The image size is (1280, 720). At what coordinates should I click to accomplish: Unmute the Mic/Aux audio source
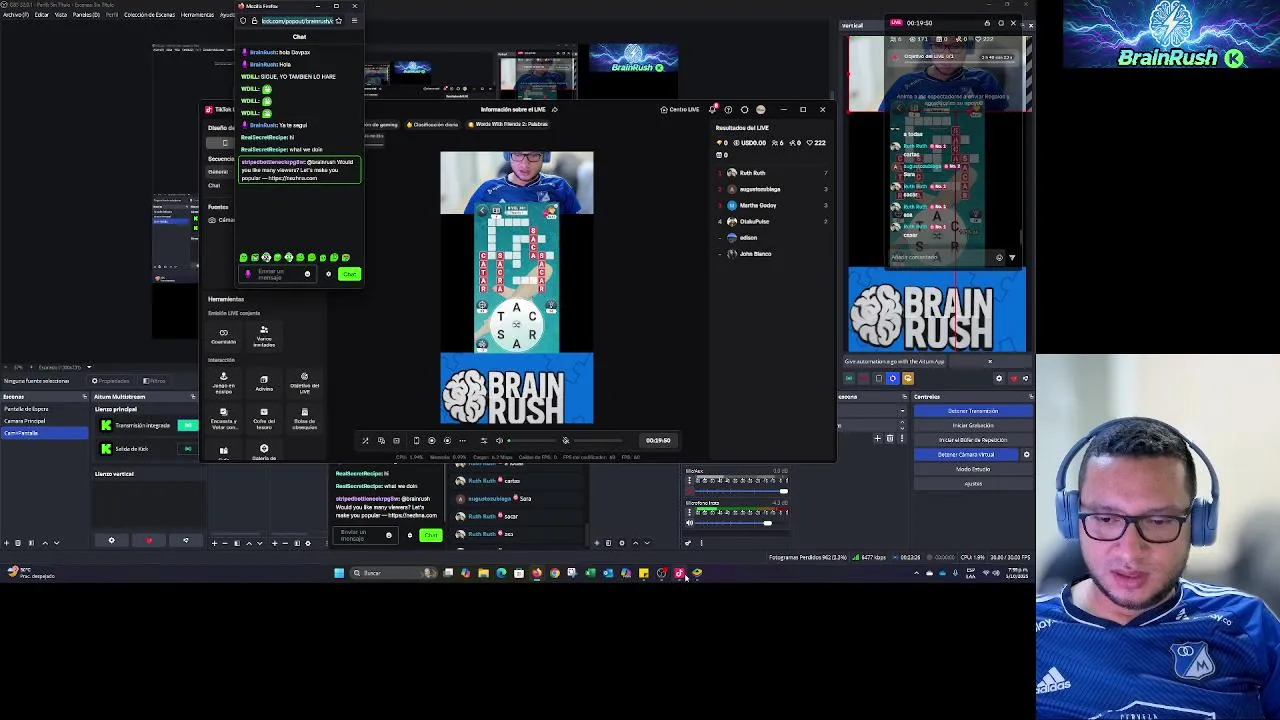point(689,491)
